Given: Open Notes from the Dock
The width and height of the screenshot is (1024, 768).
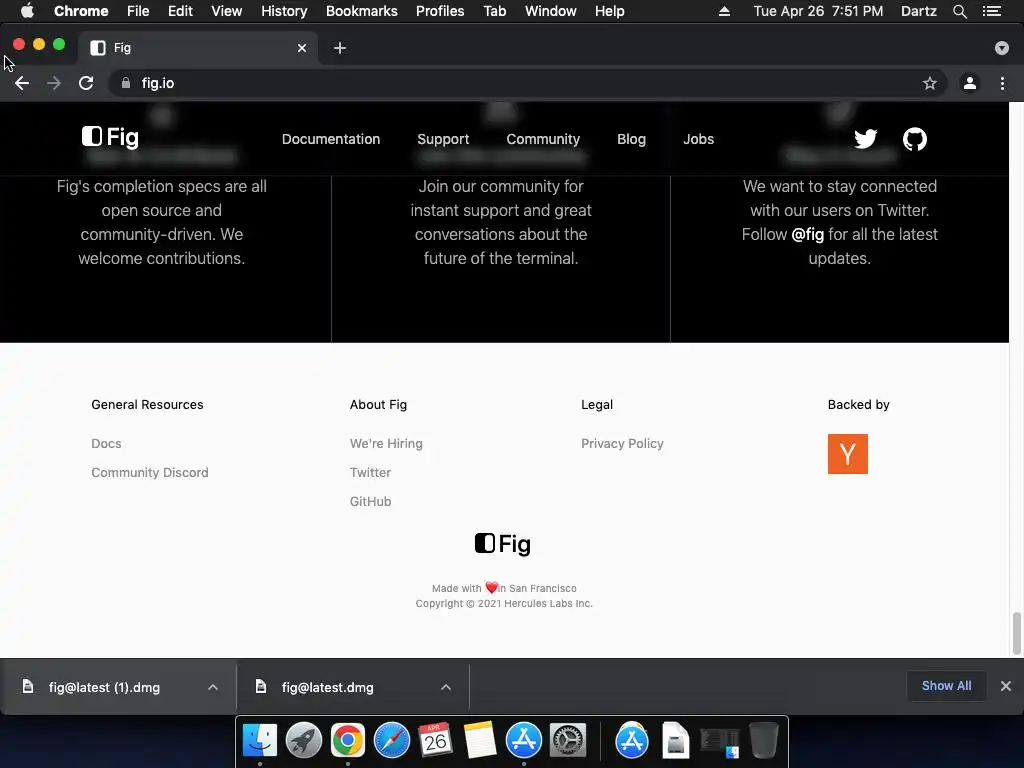Looking at the screenshot, I should (479, 741).
